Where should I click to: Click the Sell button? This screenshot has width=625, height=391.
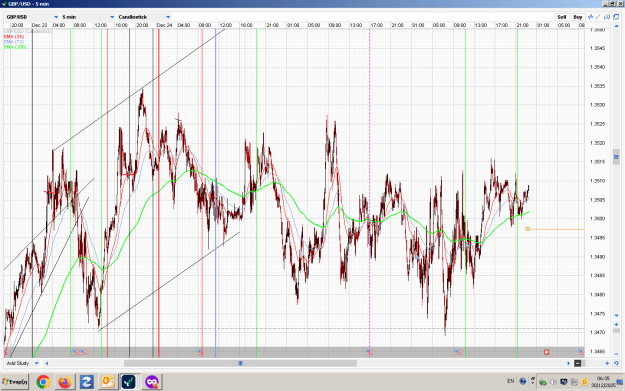point(562,17)
